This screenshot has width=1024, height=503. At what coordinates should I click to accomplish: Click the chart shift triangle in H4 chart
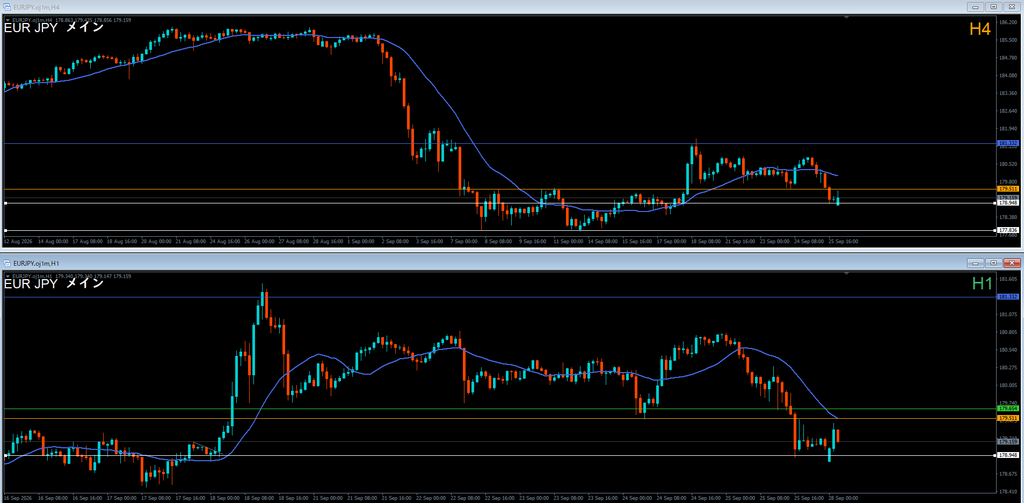[846, 18]
